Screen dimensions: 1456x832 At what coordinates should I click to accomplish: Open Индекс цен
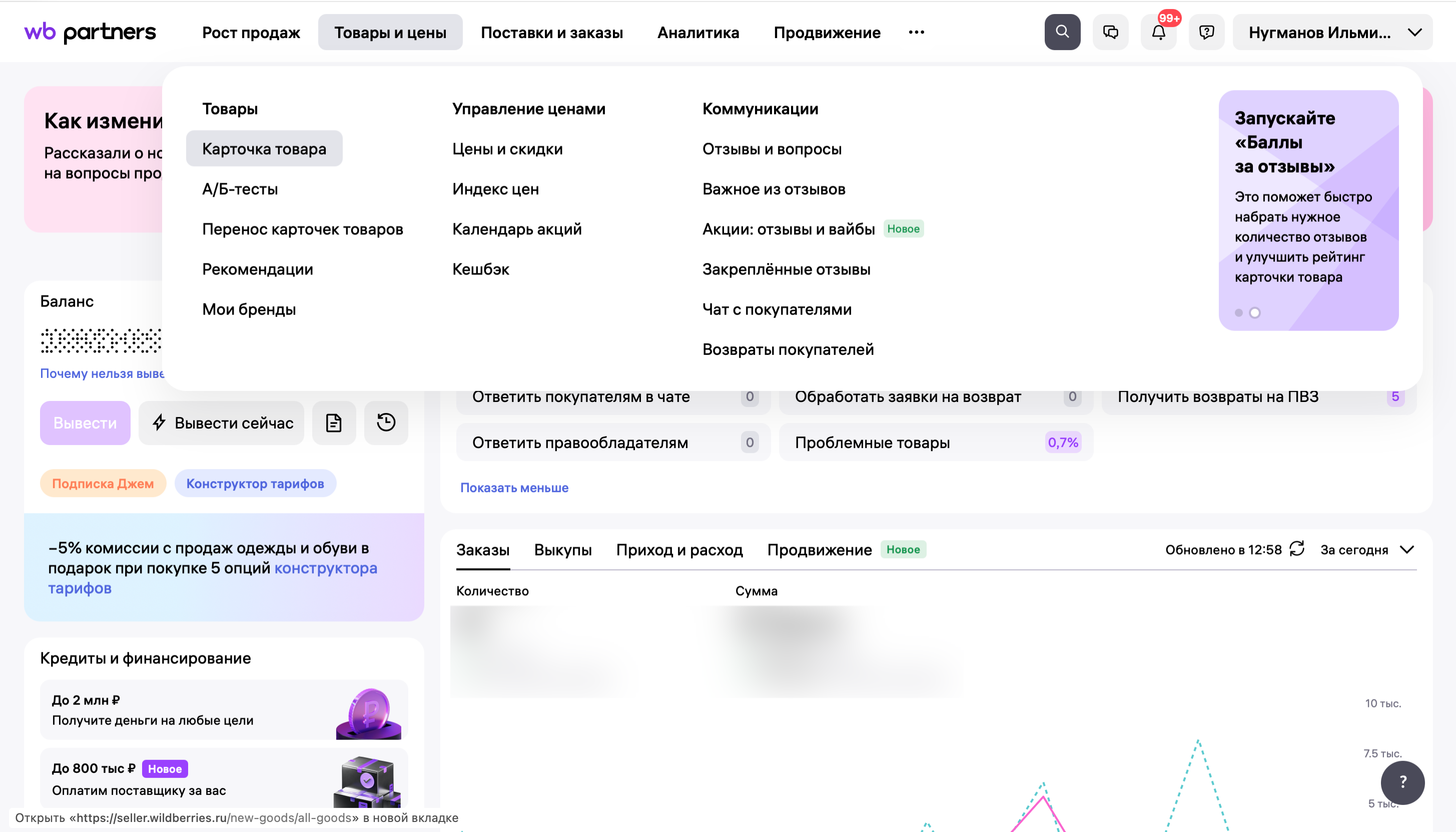(x=496, y=189)
